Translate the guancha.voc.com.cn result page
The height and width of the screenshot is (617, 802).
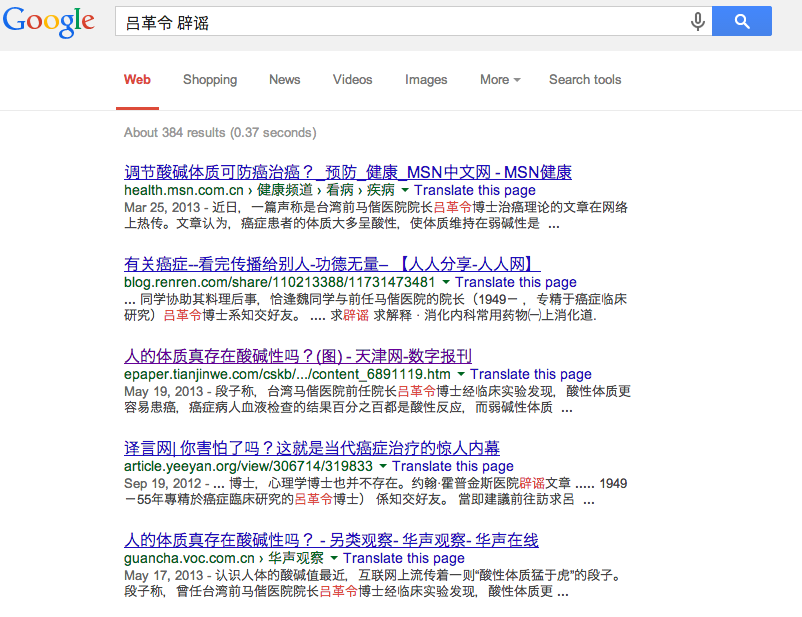(x=404, y=559)
